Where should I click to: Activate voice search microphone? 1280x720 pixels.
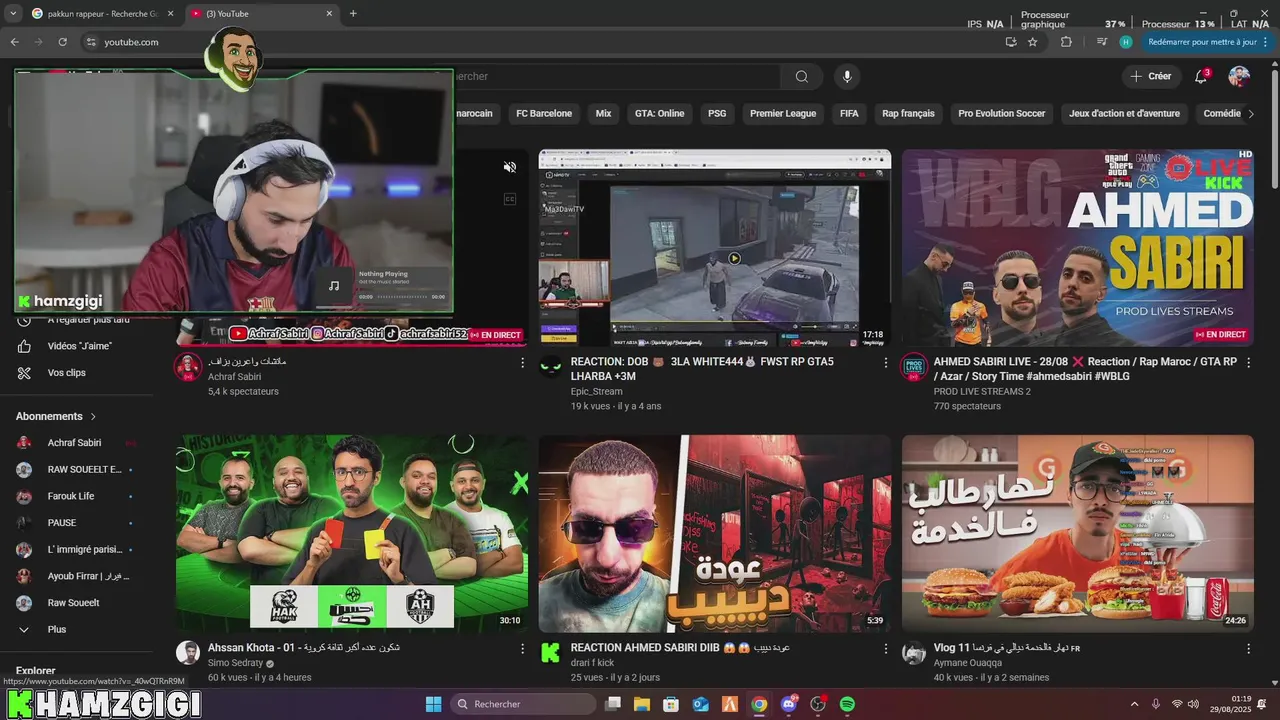(847, 77)
